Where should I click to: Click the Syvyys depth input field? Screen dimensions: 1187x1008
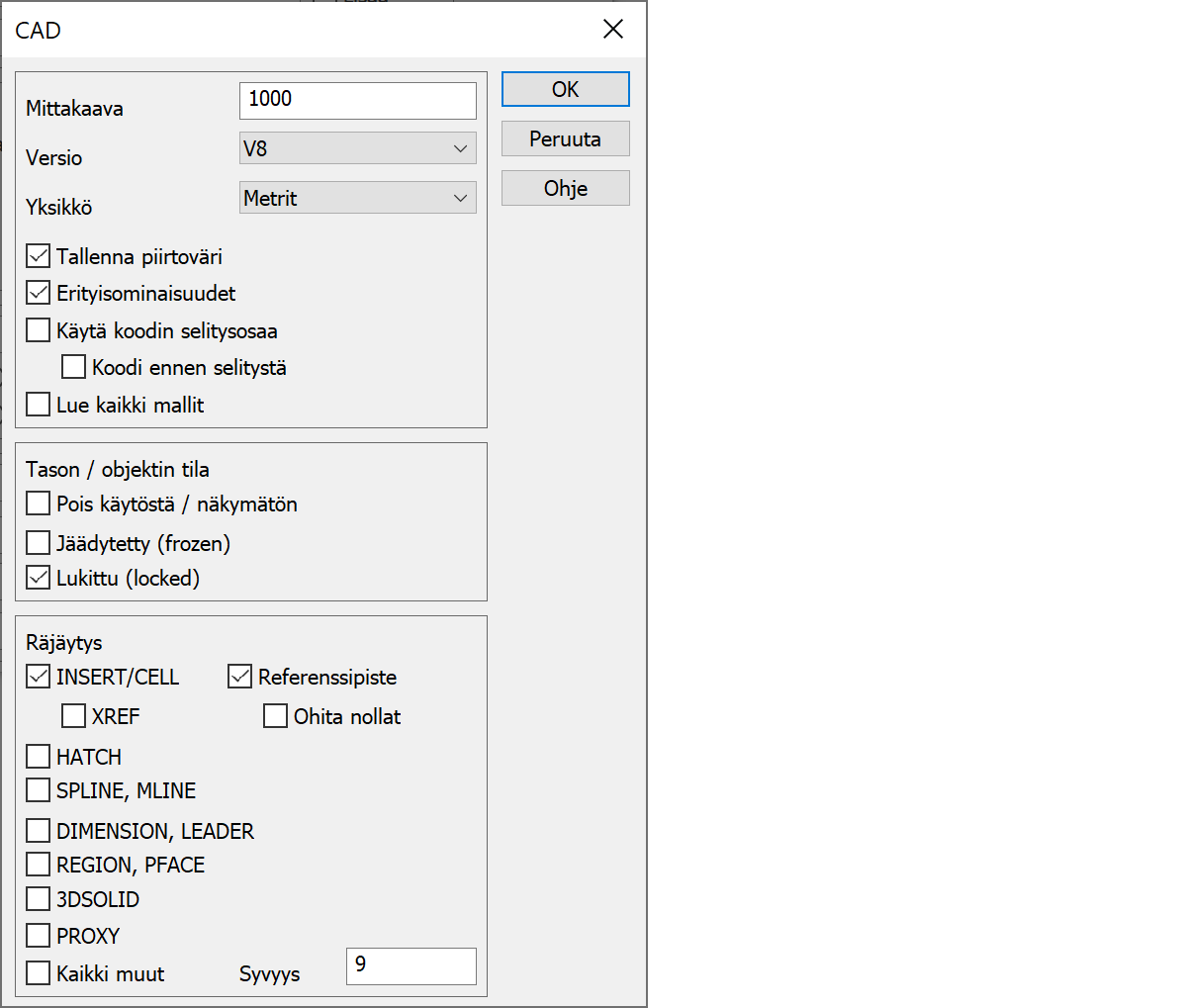coord(411,965)
